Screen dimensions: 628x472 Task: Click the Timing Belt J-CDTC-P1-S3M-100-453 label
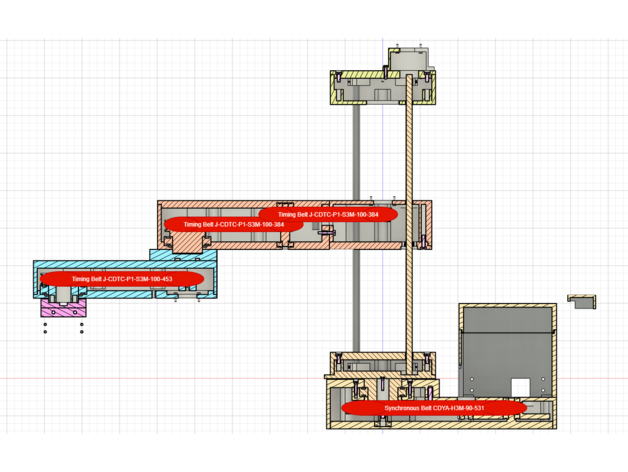pyautogui.click(x=122, y=278)
